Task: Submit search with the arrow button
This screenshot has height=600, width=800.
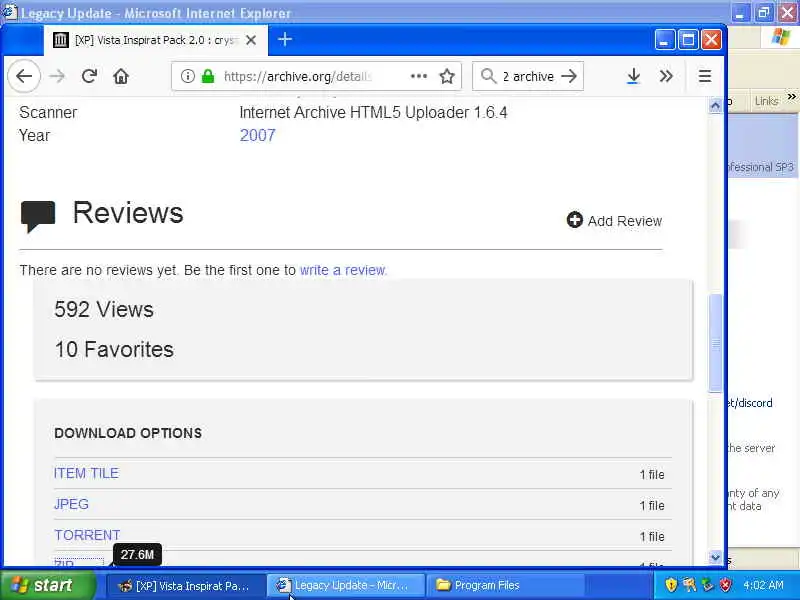Action: 568,76
